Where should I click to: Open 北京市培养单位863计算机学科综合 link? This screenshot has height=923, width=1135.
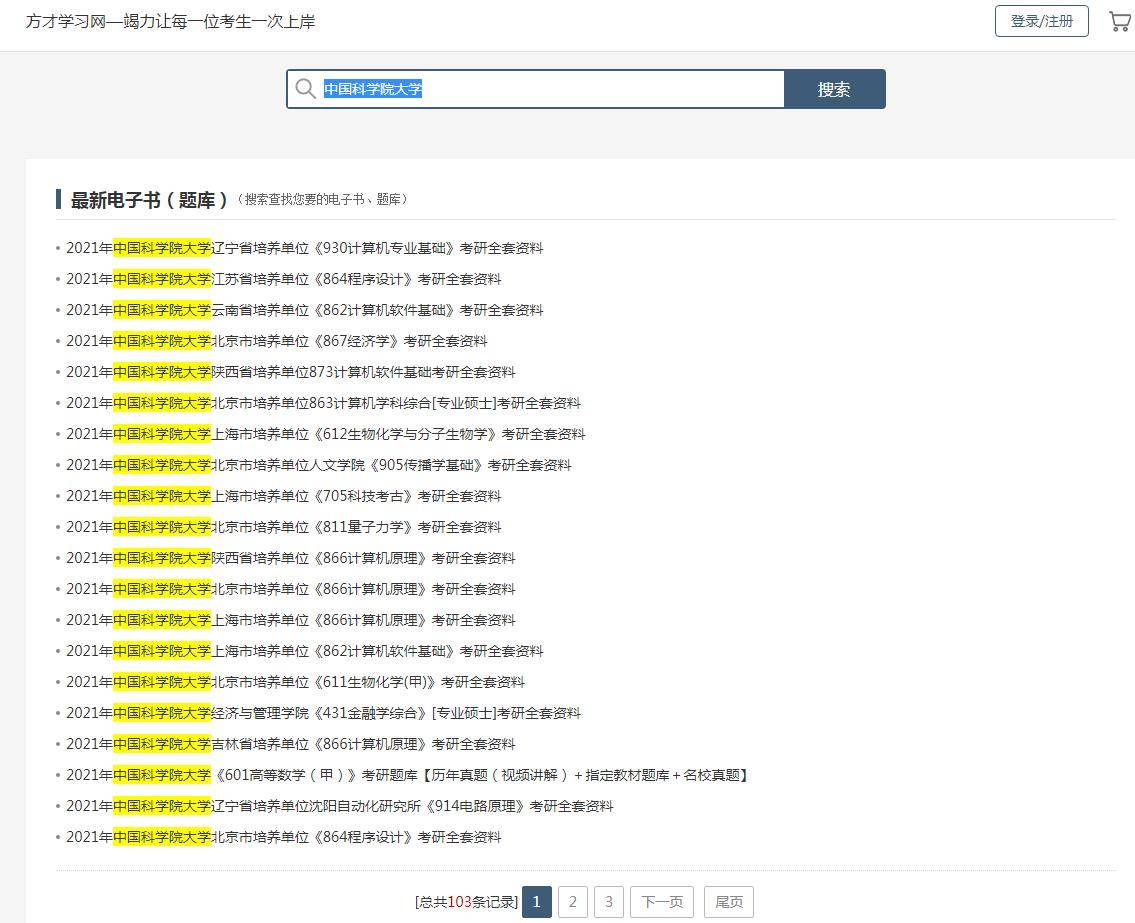(x=323, y=403)
